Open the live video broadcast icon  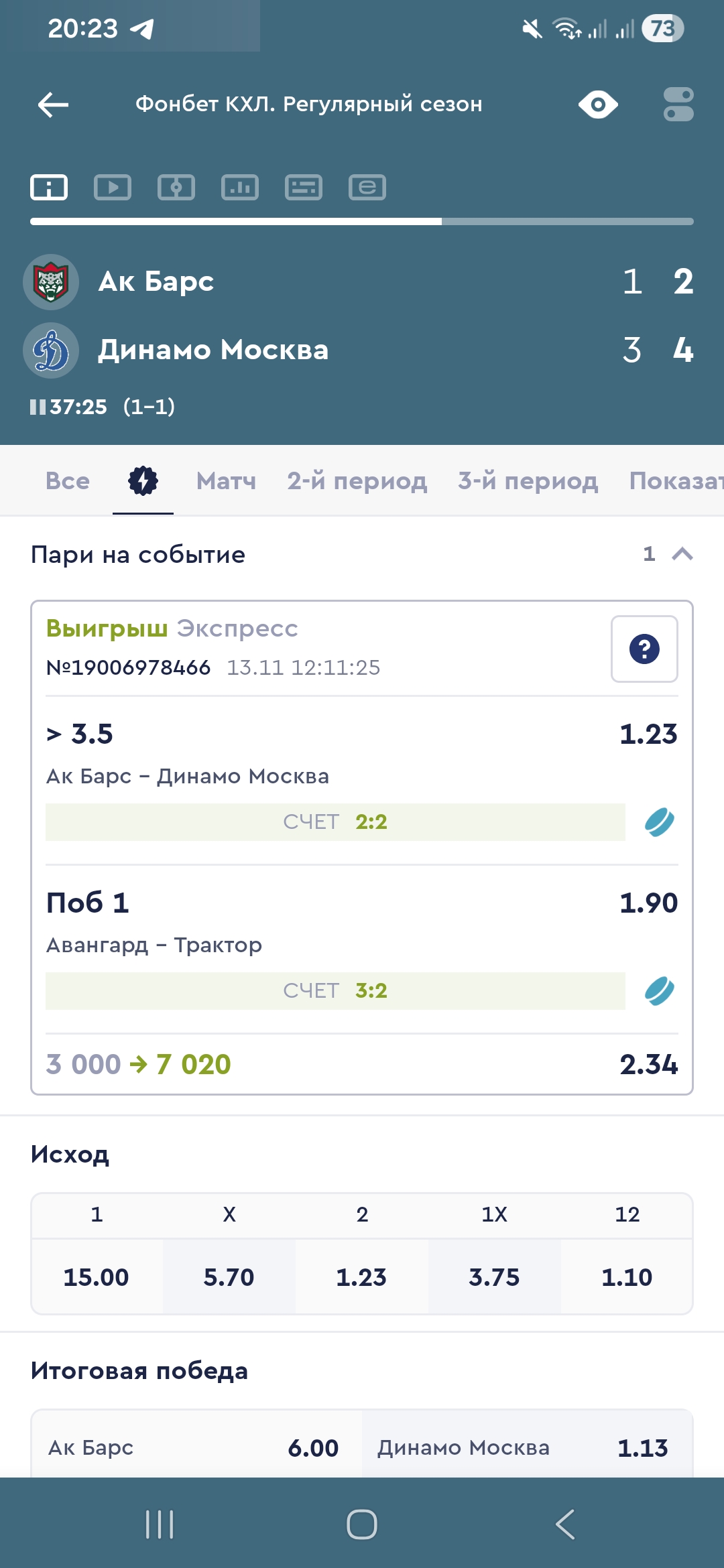tap(113, 188)
